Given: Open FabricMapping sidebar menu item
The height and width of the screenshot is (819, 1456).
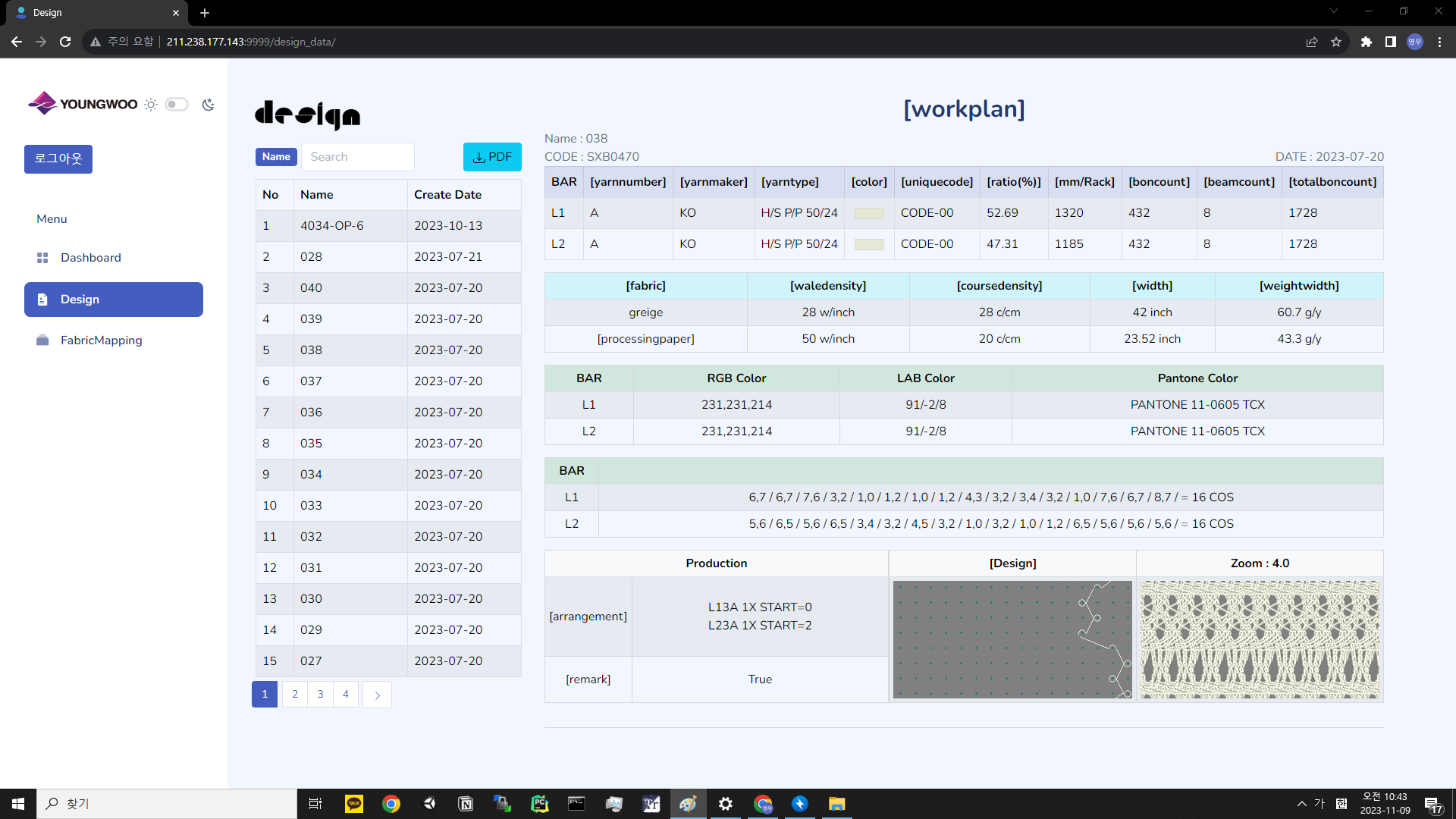Looking at the screenshot, I should pos(101,340).
